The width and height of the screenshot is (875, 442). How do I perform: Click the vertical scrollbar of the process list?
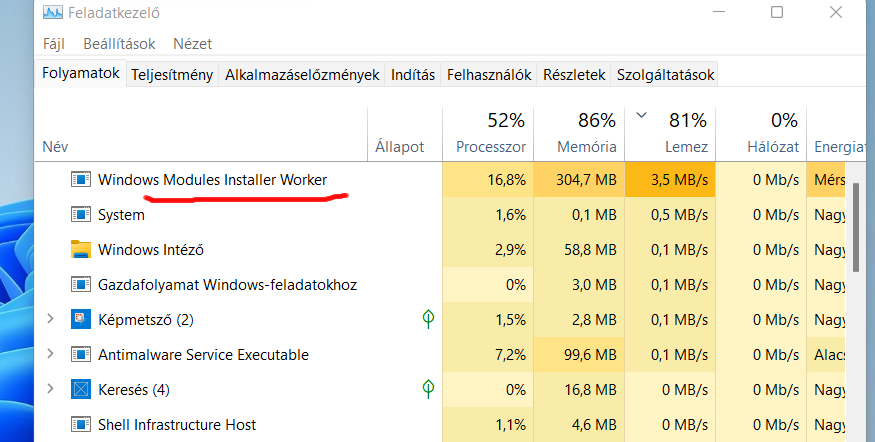point(855,230)
